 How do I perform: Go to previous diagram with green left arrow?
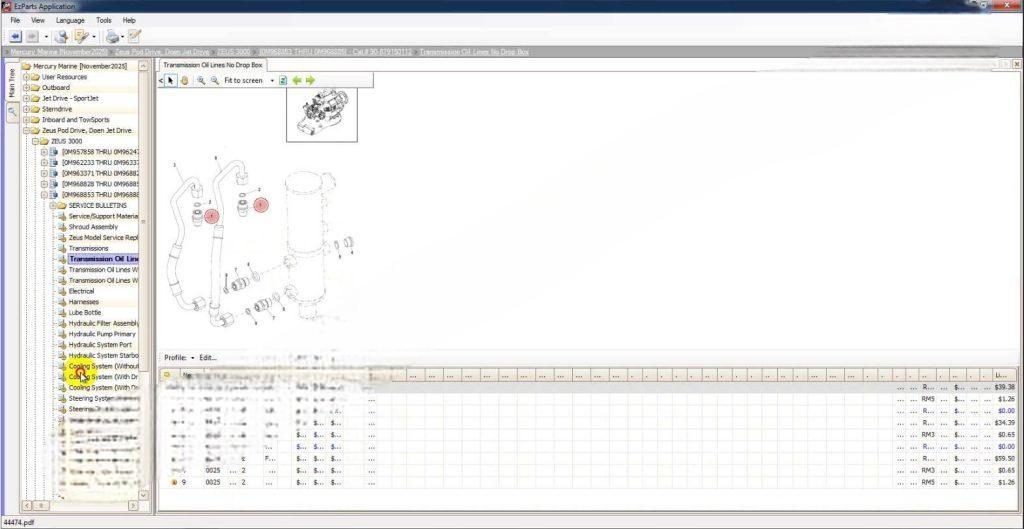tap(297, 80)
